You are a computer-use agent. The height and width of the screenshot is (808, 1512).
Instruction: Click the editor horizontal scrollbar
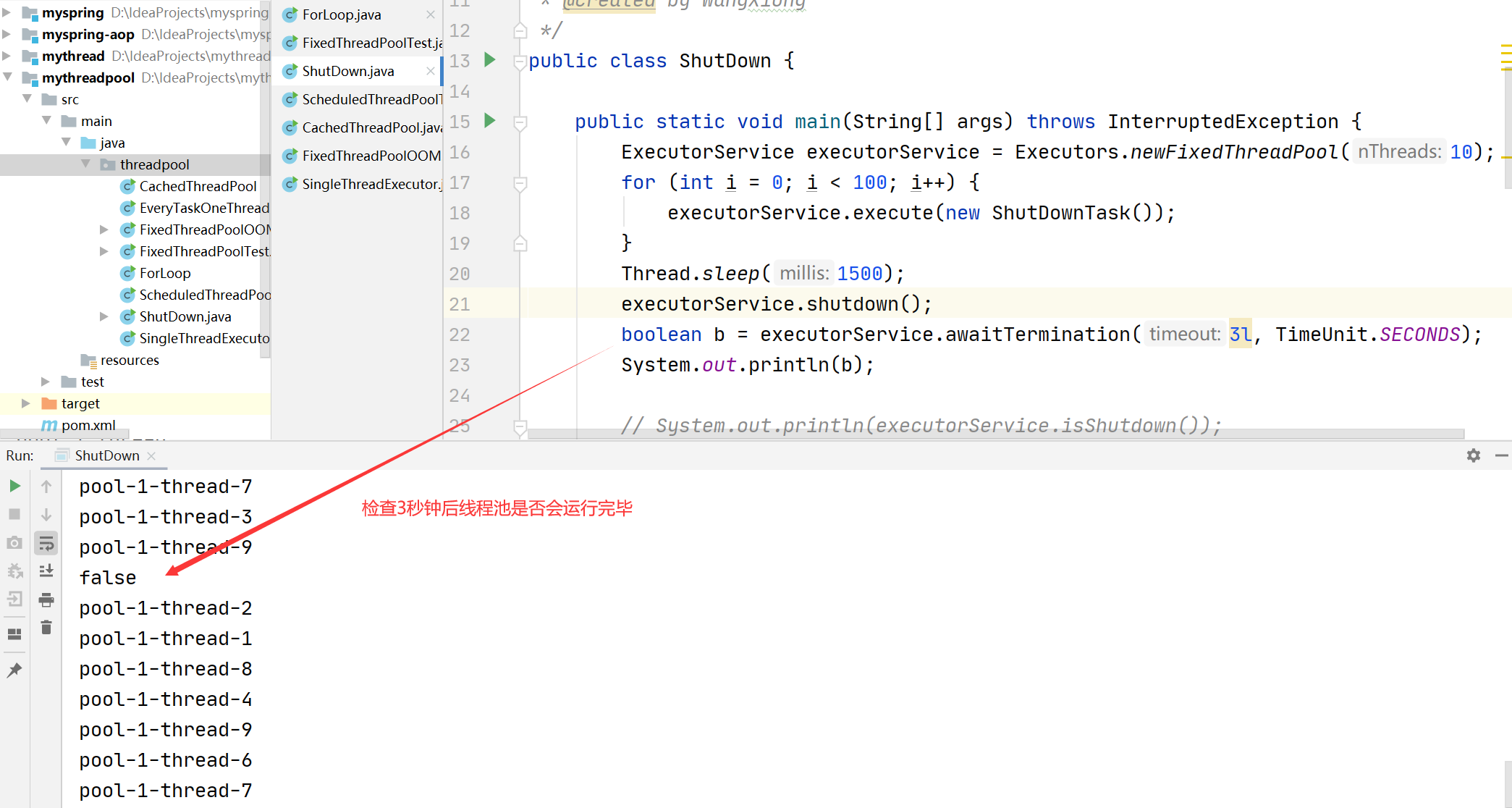coord(995,434)
